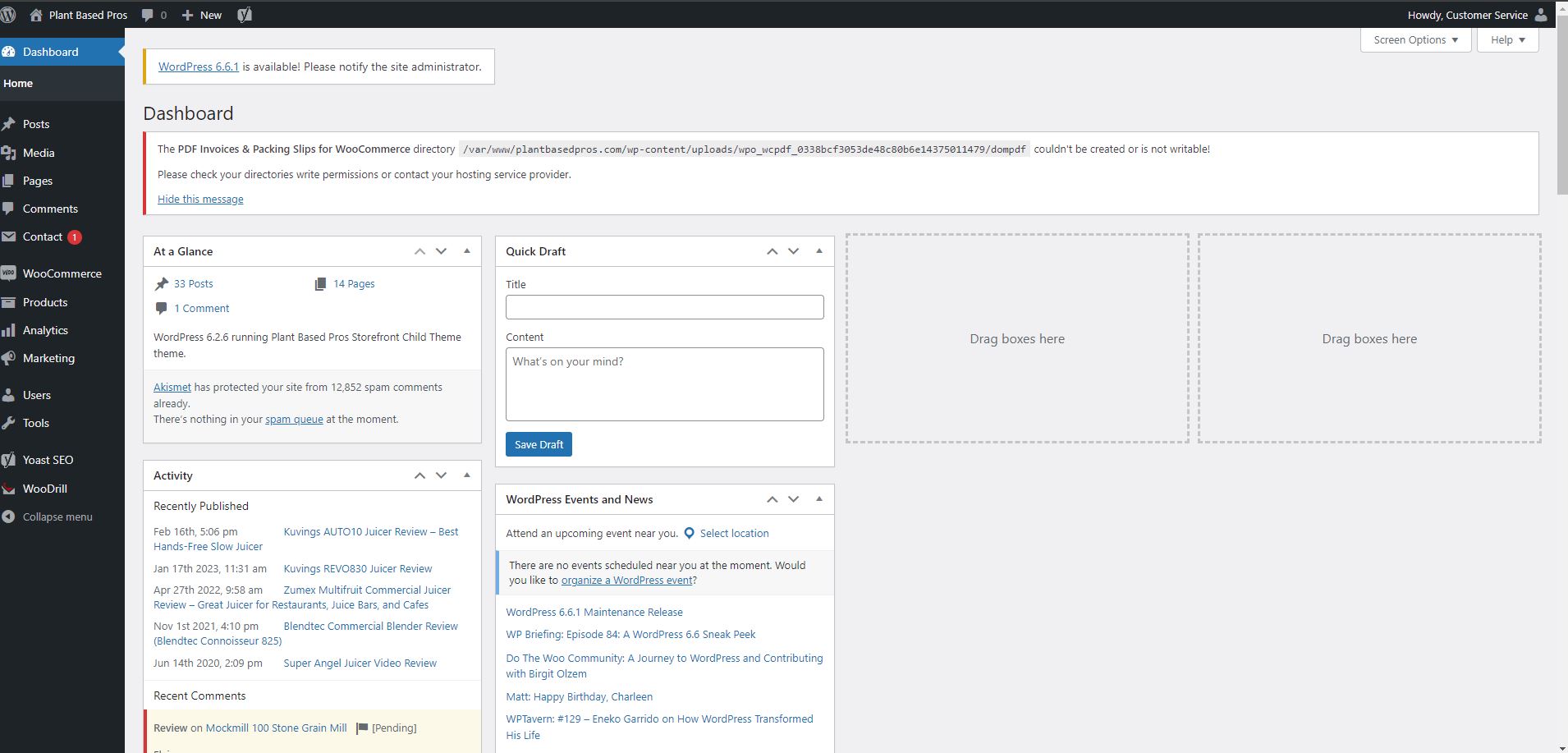Click the Contact envelope icon in sidebar
This screenshot has height=753, width=1568.
9,236
